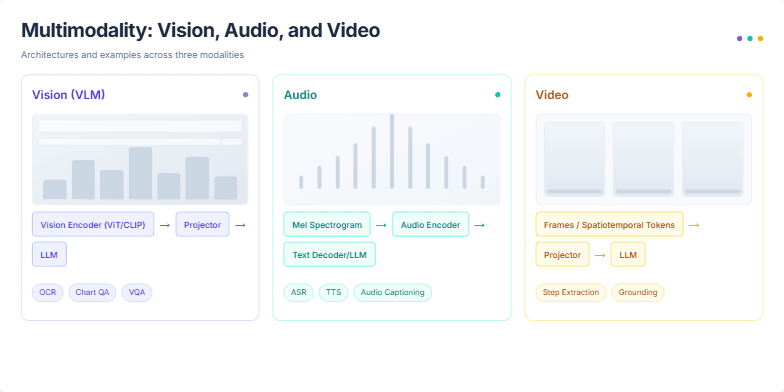Click the LLM box in Video card
Screen dimensions: 784x392
click(x=628, y=254)
